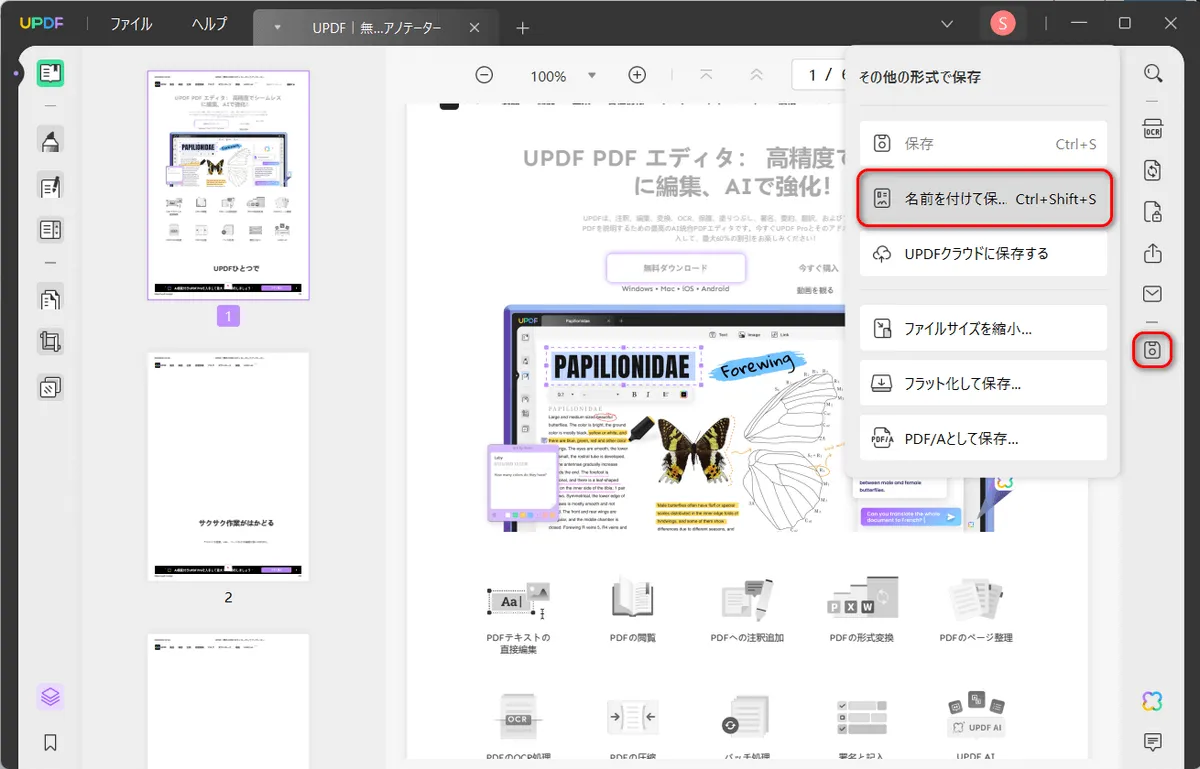This screenshot has height=769, width=1200.
Task: Choose 保存 in the save menu
Action: 983,144
